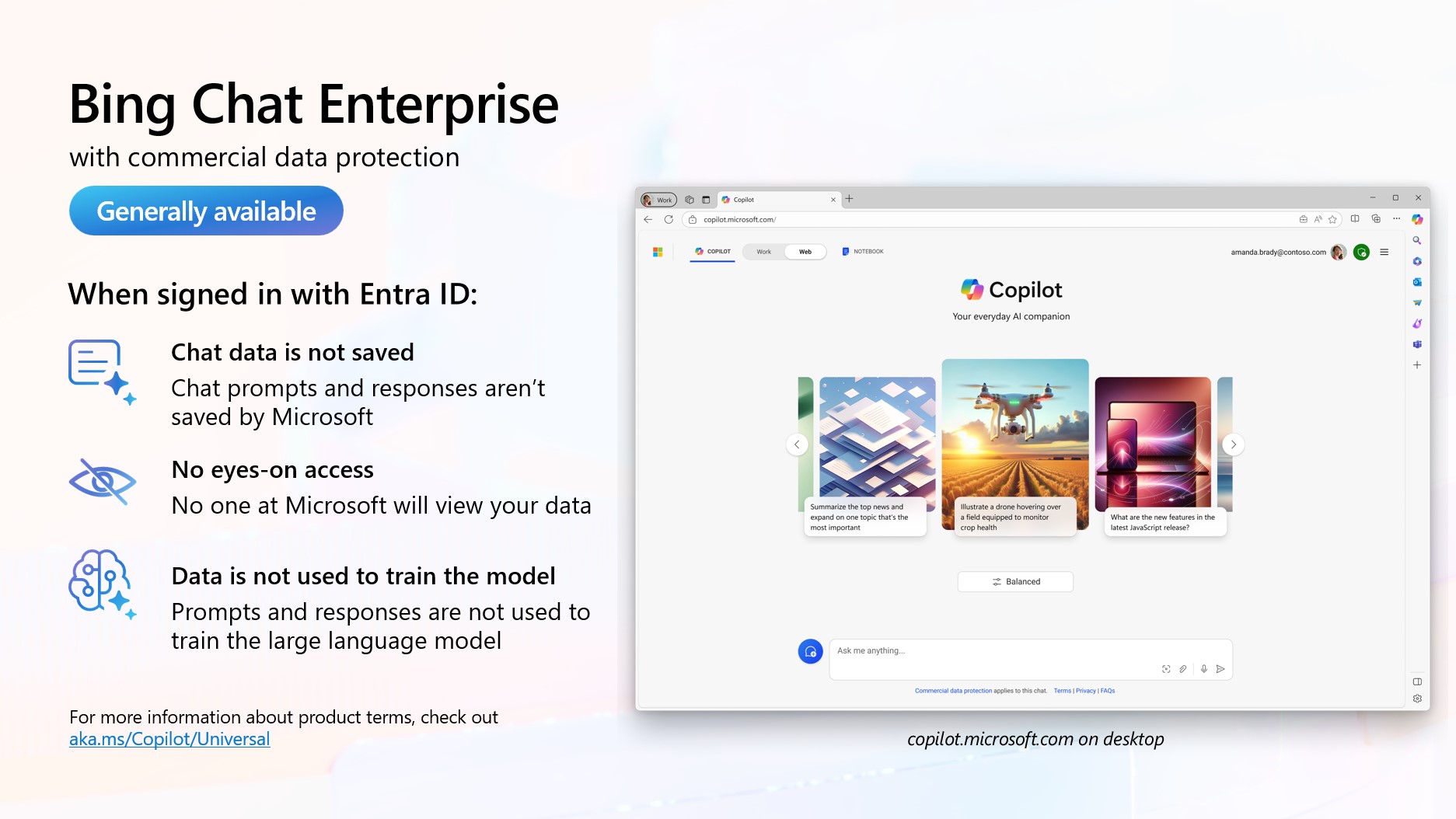Open the NOTEBOOK tab
1456x819 pixels.
(x=863, y=252)
